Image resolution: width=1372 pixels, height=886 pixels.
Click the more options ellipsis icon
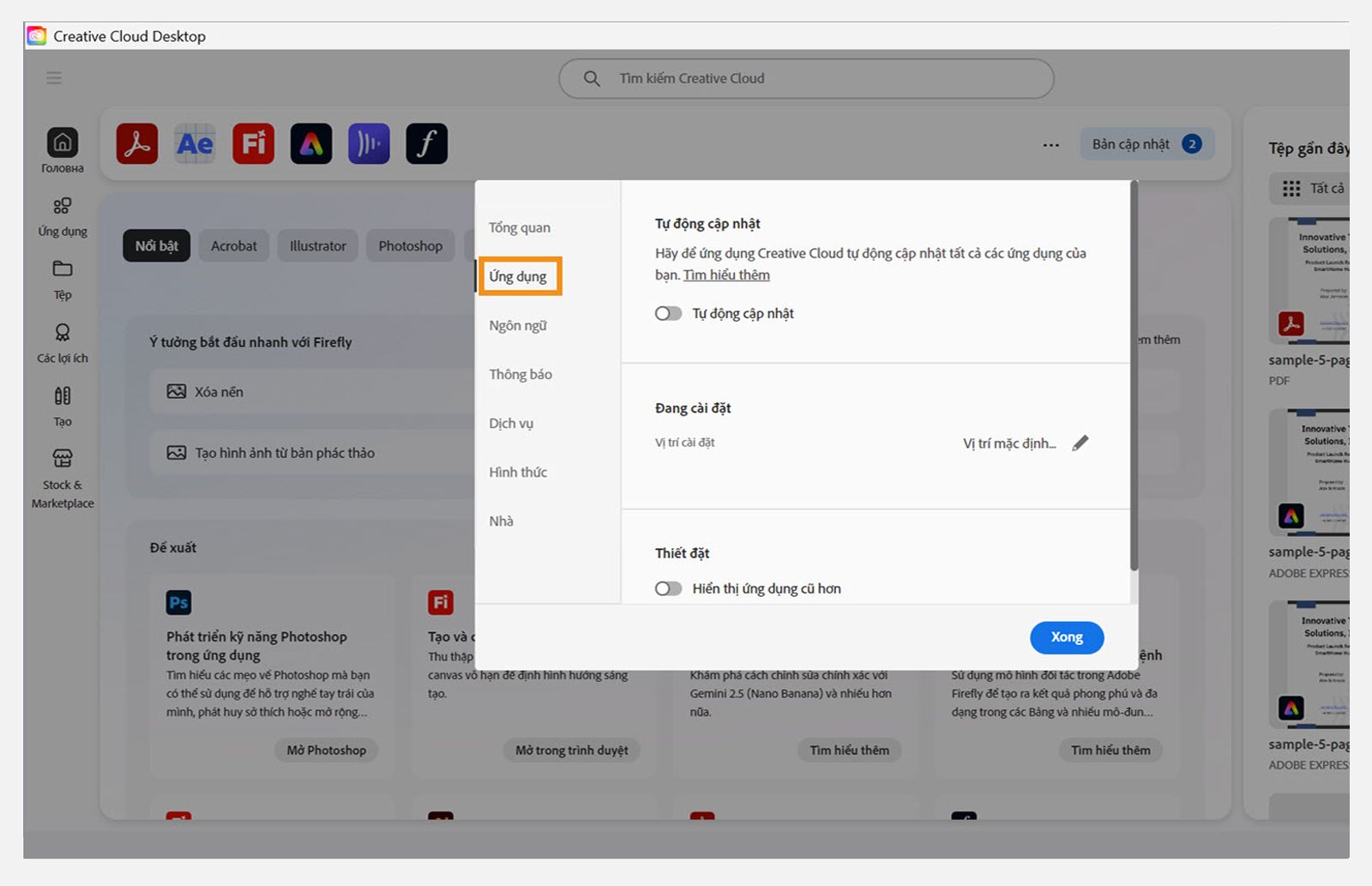1051,145
